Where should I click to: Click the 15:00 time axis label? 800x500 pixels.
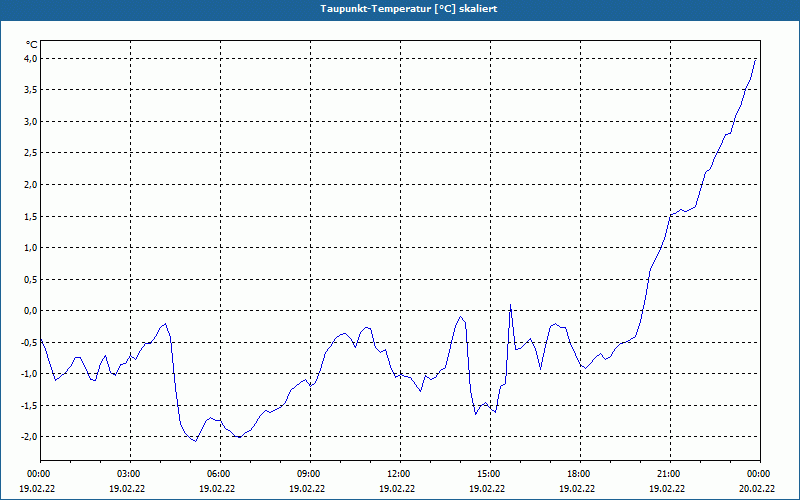490,474
